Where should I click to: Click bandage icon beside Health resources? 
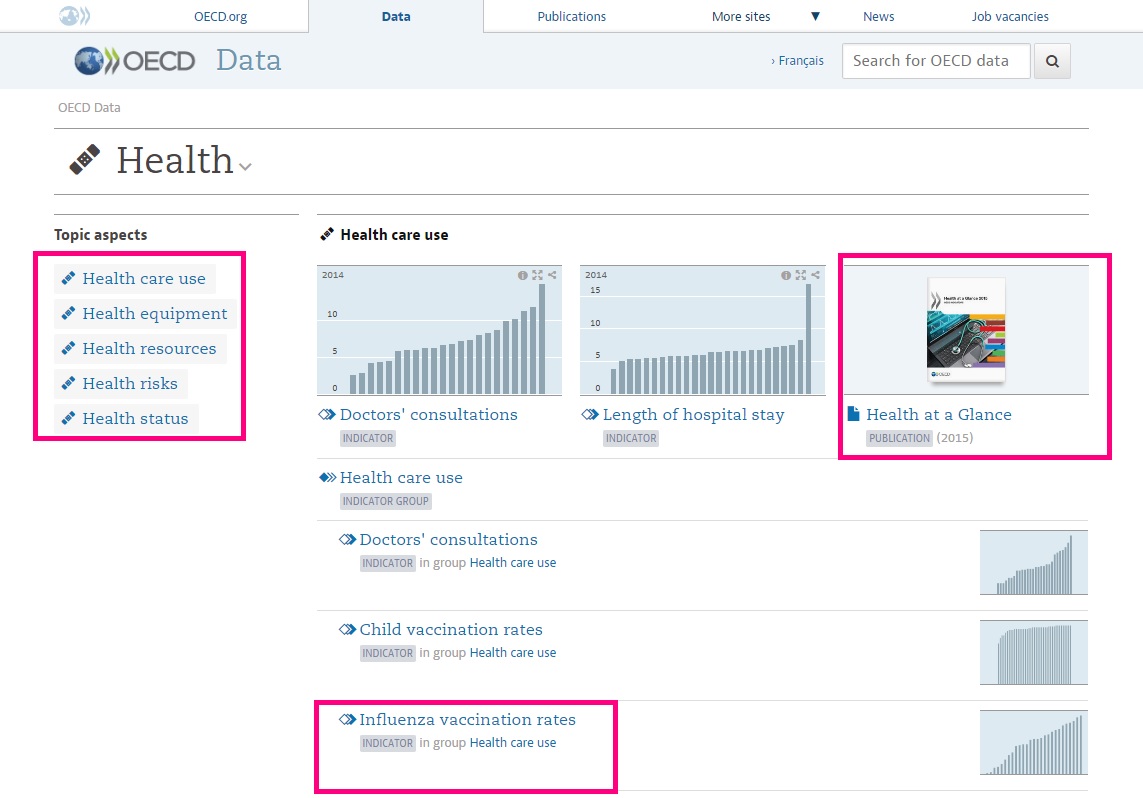pos(69,348)
